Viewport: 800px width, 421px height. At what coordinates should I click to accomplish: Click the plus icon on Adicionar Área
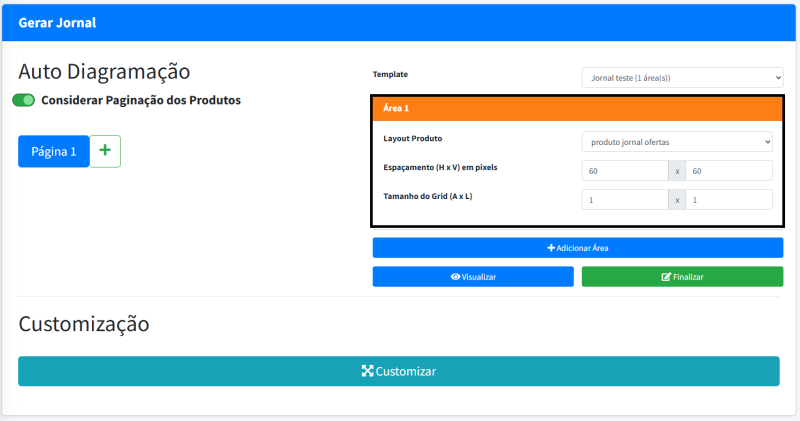(551, 248)
